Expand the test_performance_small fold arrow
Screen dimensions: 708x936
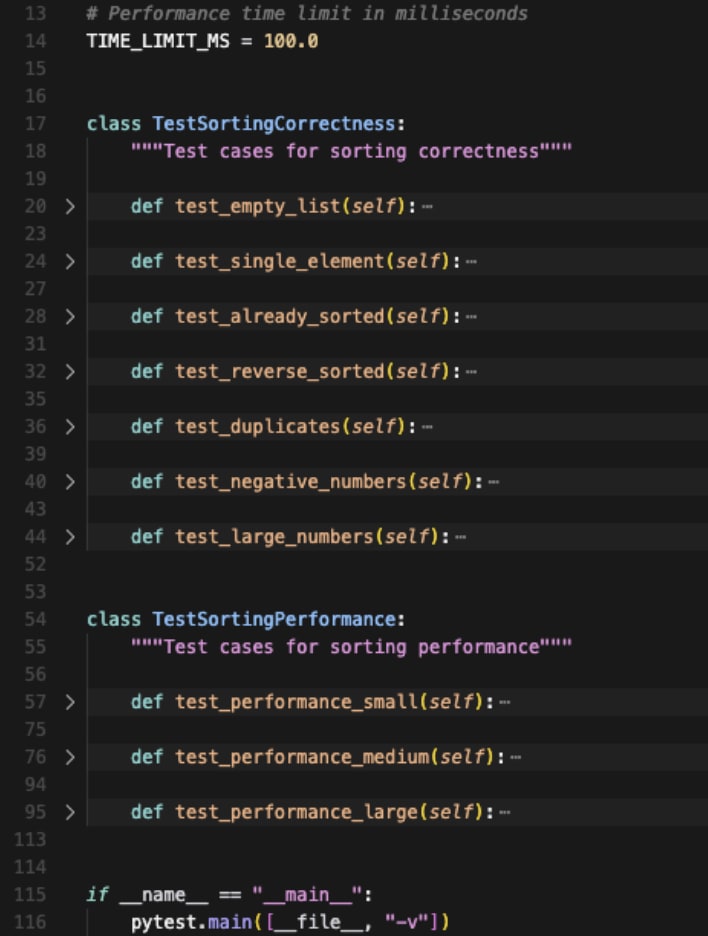click(x=69, y=702)
